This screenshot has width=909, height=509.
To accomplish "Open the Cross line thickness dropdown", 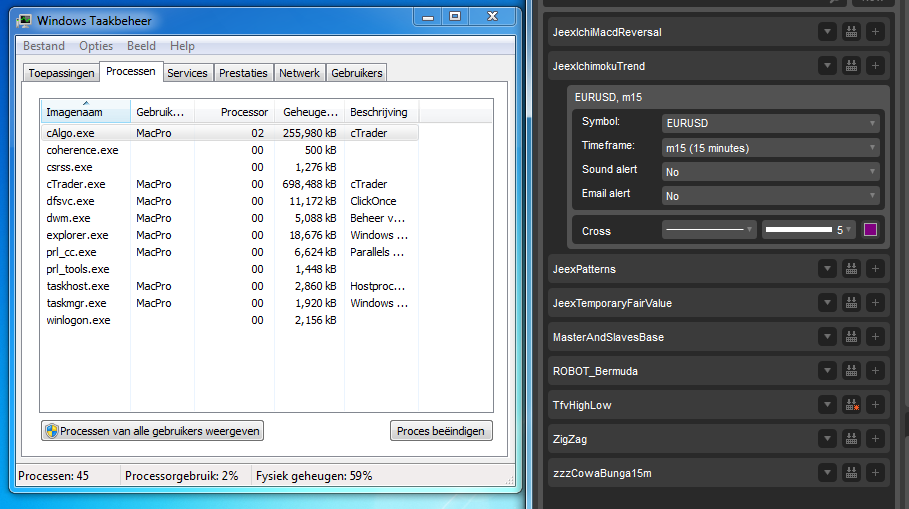I will [x=809, y=230].
